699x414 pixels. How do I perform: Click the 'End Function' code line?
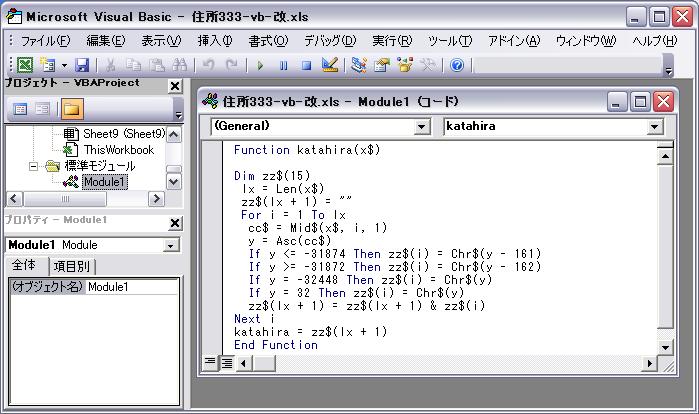click(x=275, y=345)
